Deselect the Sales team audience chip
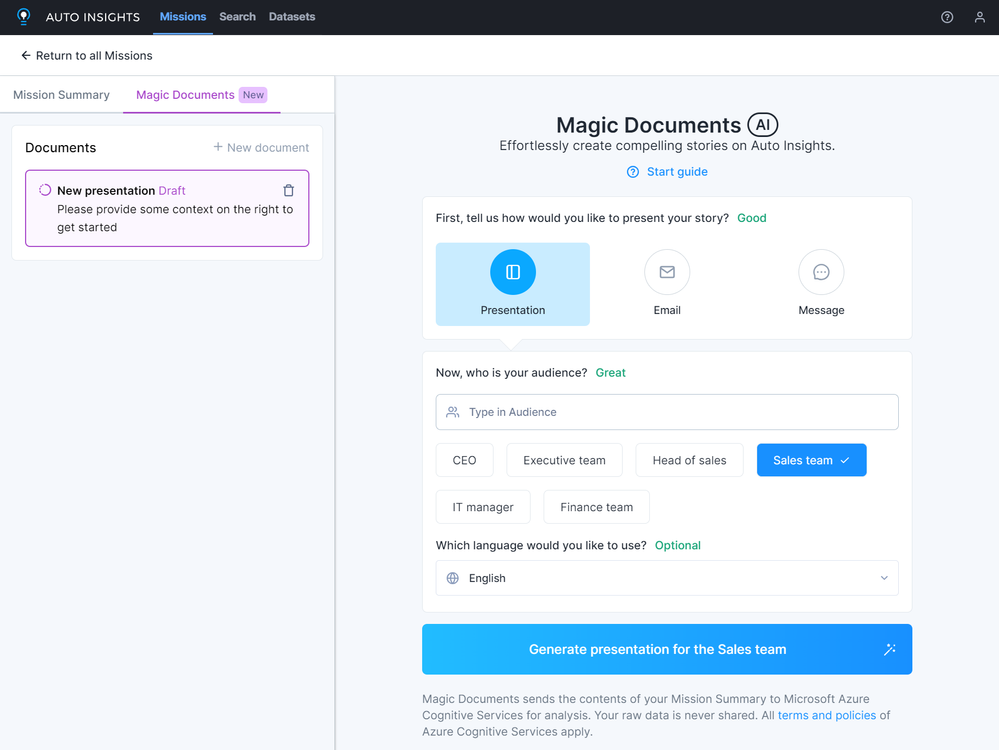 [811, 460]
